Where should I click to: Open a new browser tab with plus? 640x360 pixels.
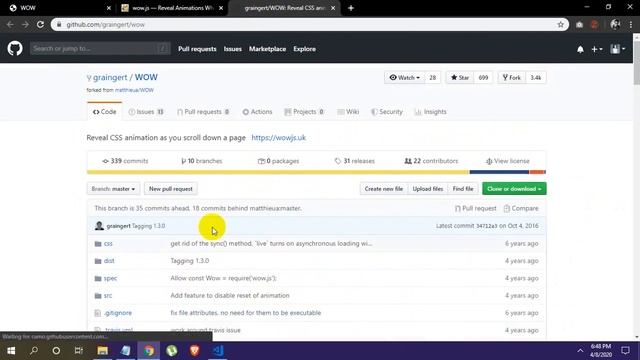351,8
